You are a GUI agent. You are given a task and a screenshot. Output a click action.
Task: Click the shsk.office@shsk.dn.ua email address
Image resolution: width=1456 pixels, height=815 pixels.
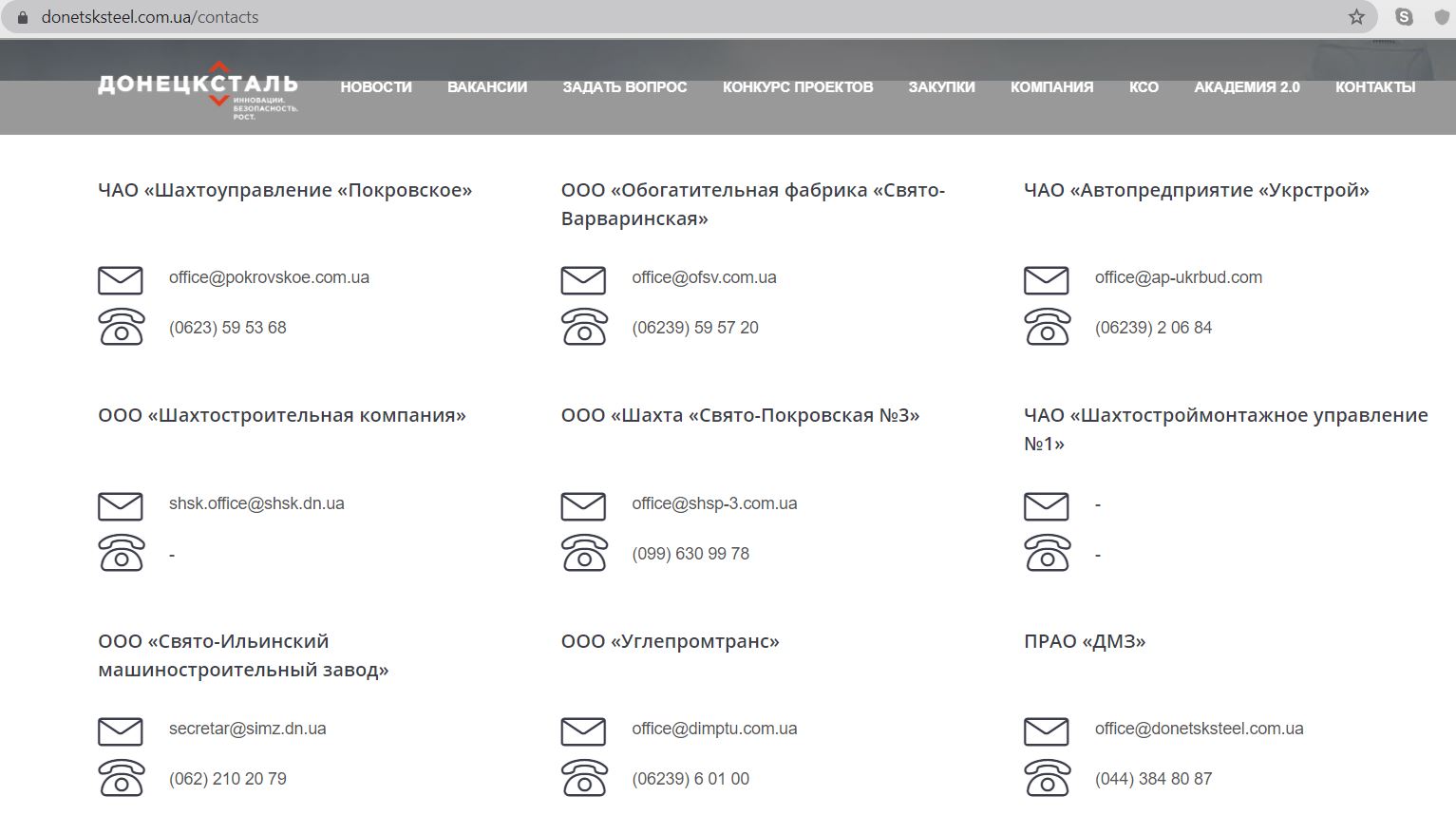[x=256, y=503]
